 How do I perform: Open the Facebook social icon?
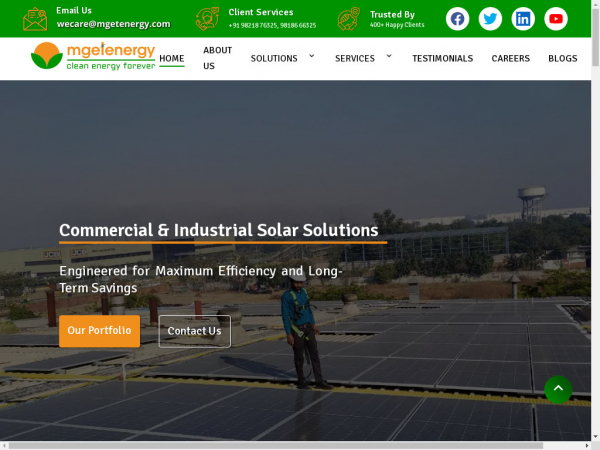tap(457, 19)
